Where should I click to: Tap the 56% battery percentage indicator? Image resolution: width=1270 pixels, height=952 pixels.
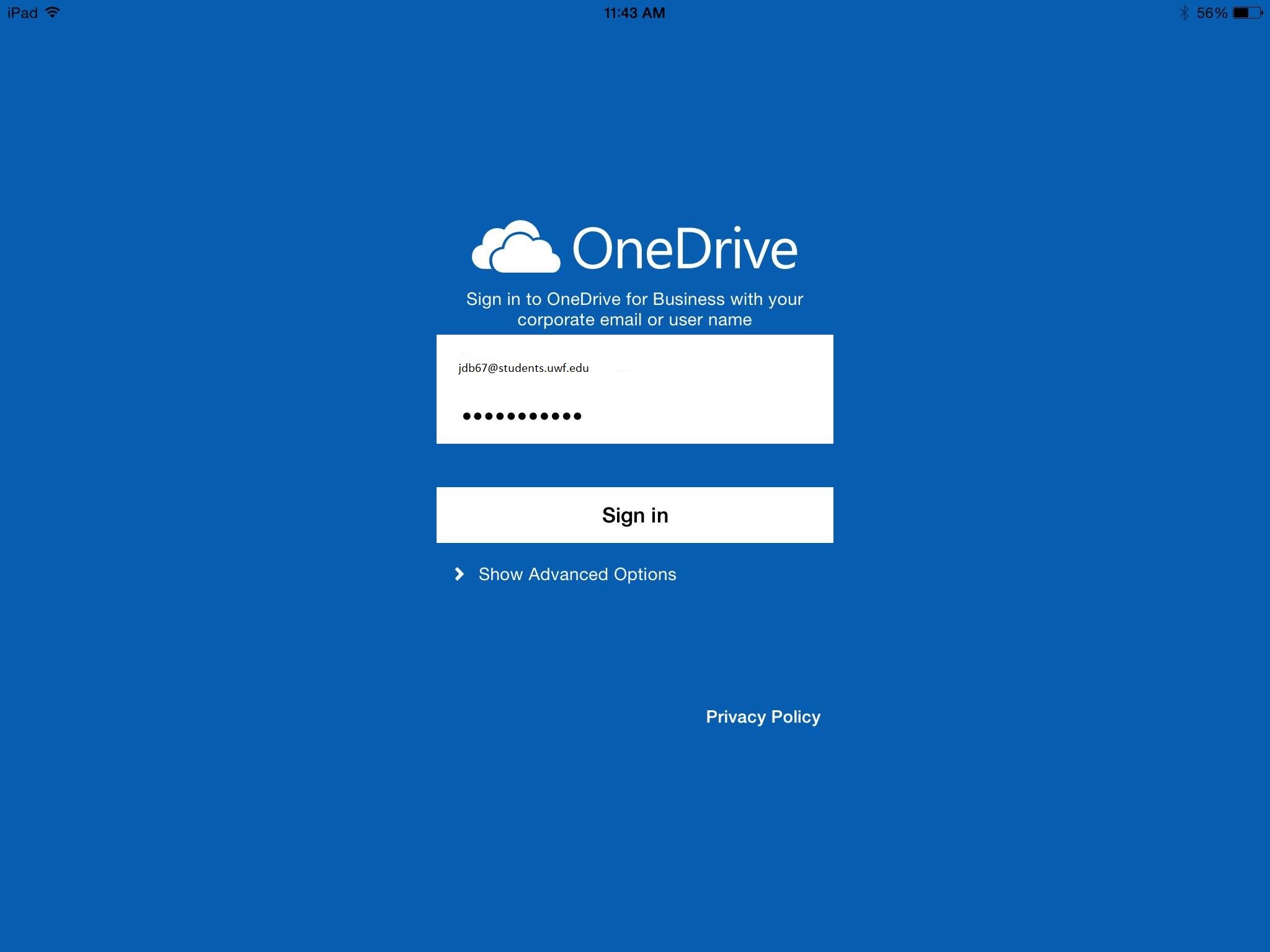point(1211,12)
